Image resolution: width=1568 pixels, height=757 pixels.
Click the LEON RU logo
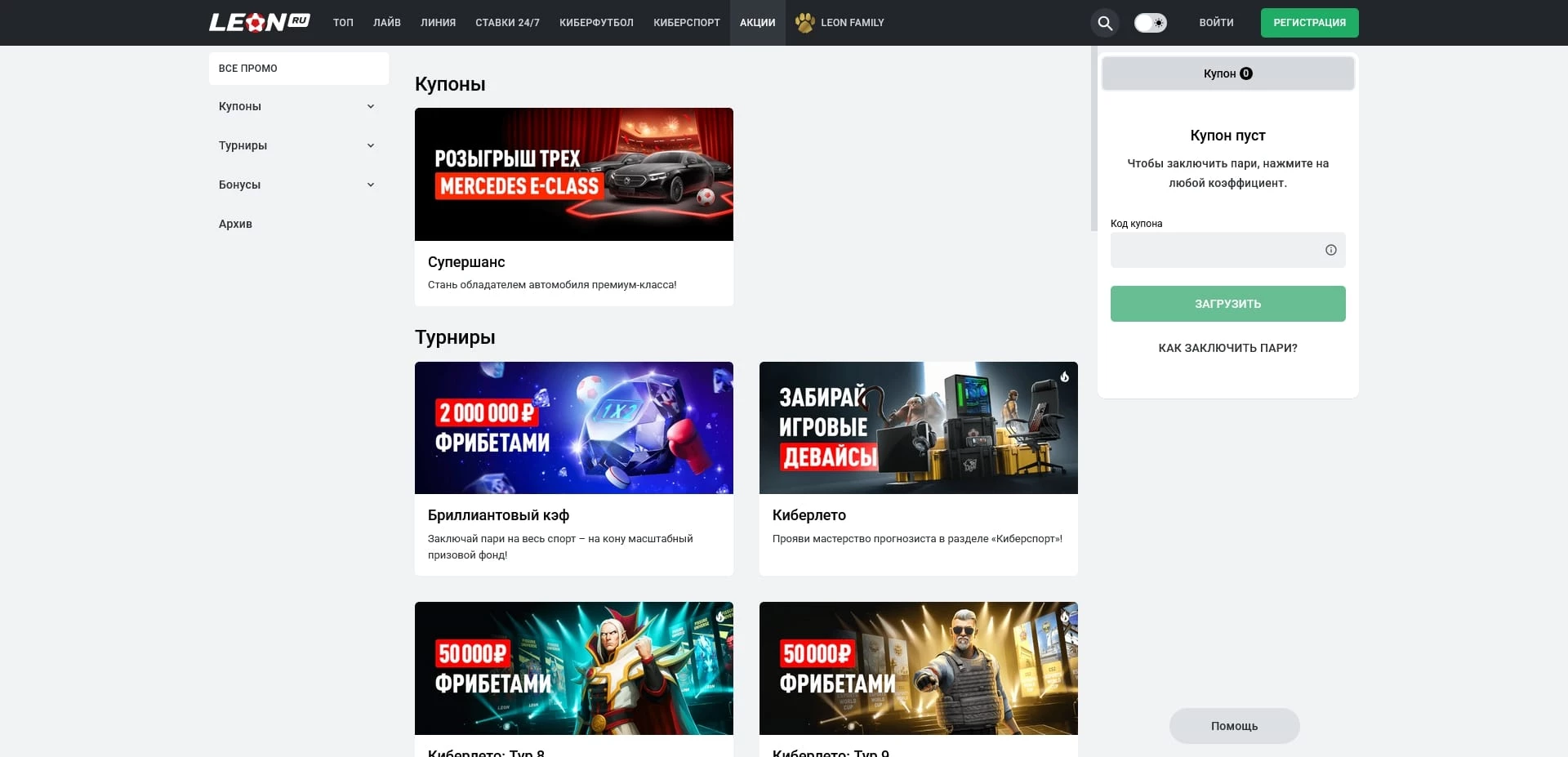point(258,22)
